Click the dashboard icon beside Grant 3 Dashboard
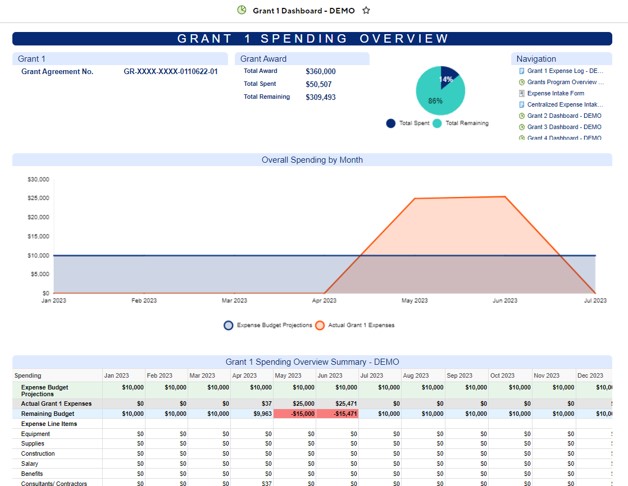 [x=521, y=127]
